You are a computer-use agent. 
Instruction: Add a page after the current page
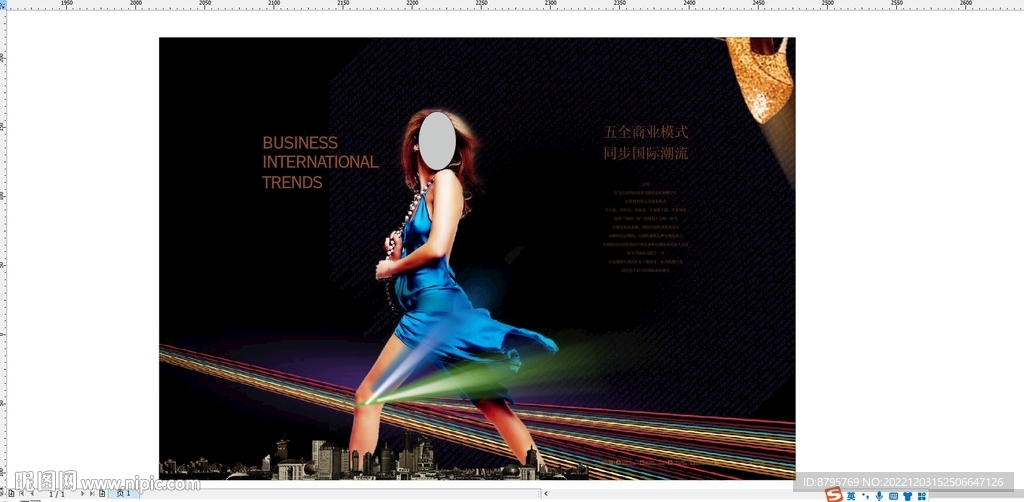[x=102, y=494]
